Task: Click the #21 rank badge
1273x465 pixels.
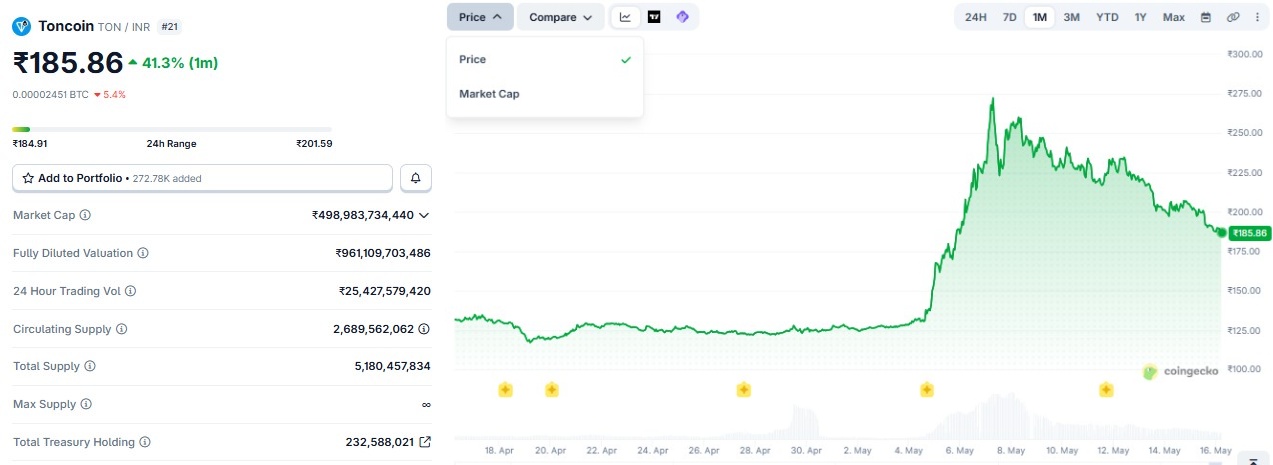Action: (x=170, y=27)
